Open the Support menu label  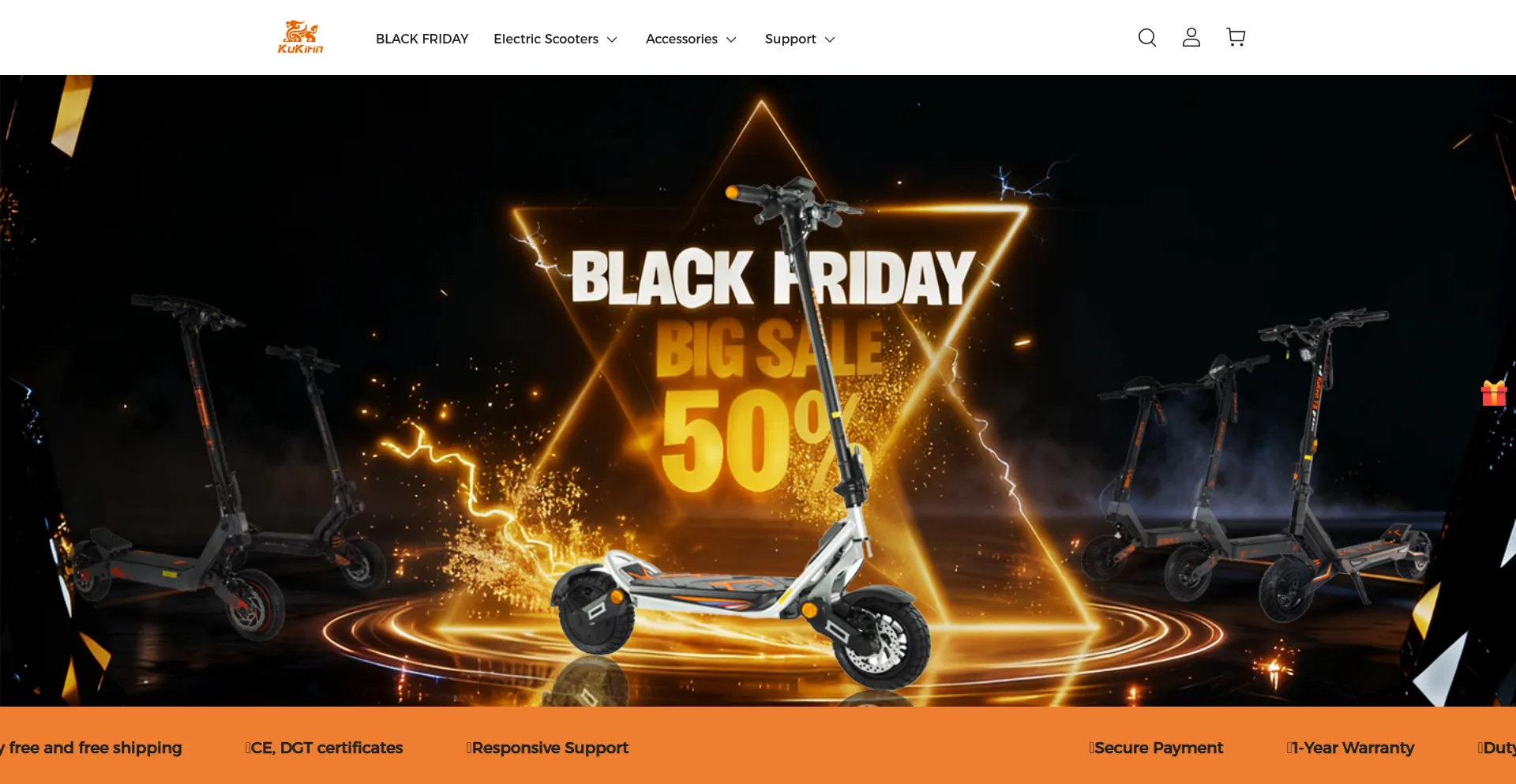click(x=790, y=39)
